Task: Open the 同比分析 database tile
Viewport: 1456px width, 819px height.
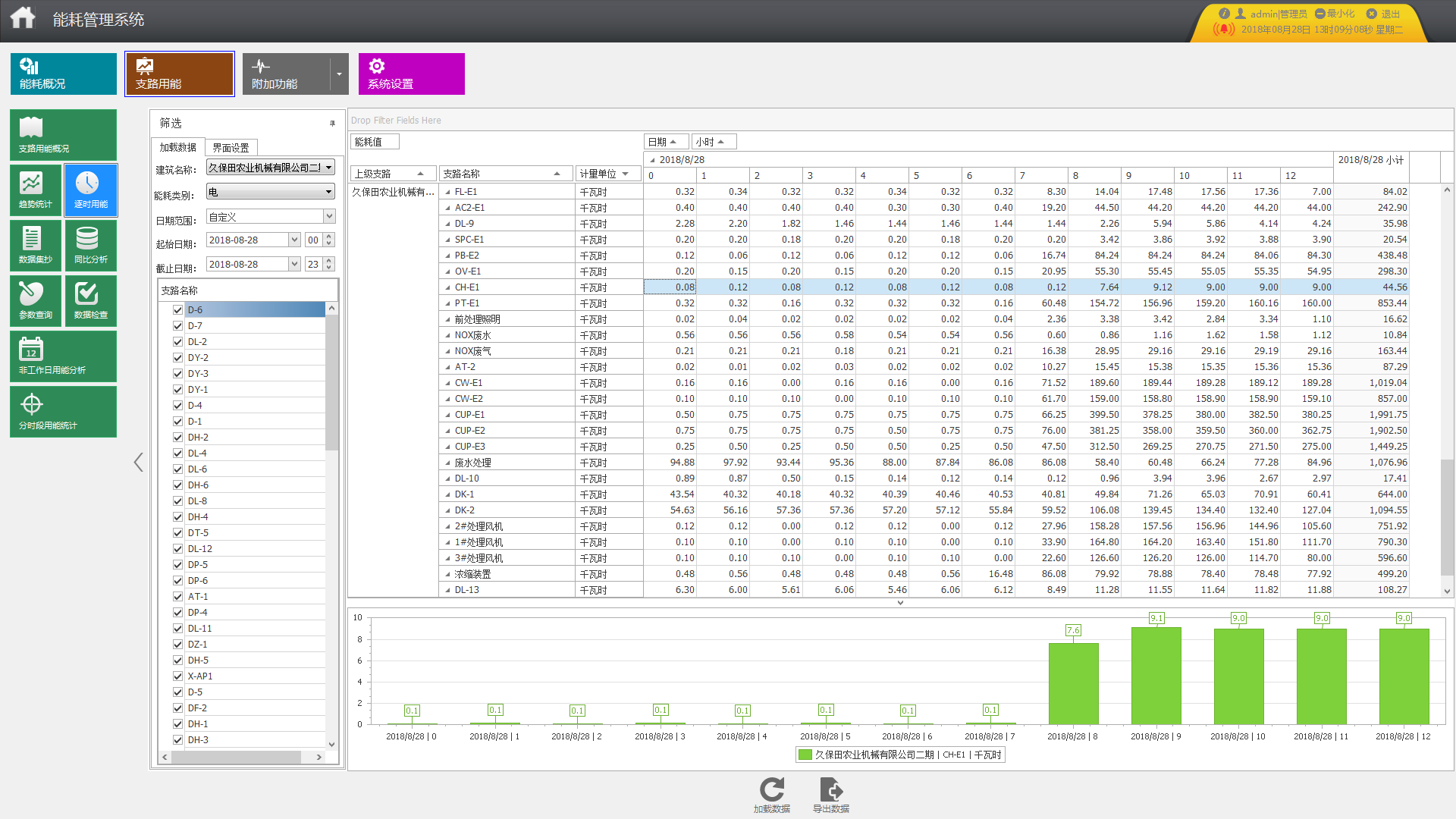Action: click(x=91, y=246)
